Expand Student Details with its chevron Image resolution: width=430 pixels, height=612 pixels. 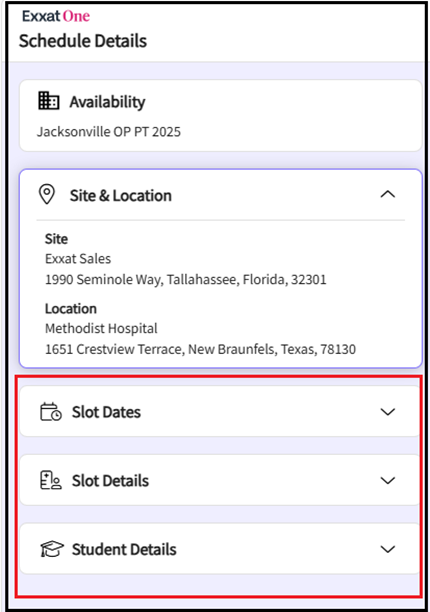pos(388,549)
